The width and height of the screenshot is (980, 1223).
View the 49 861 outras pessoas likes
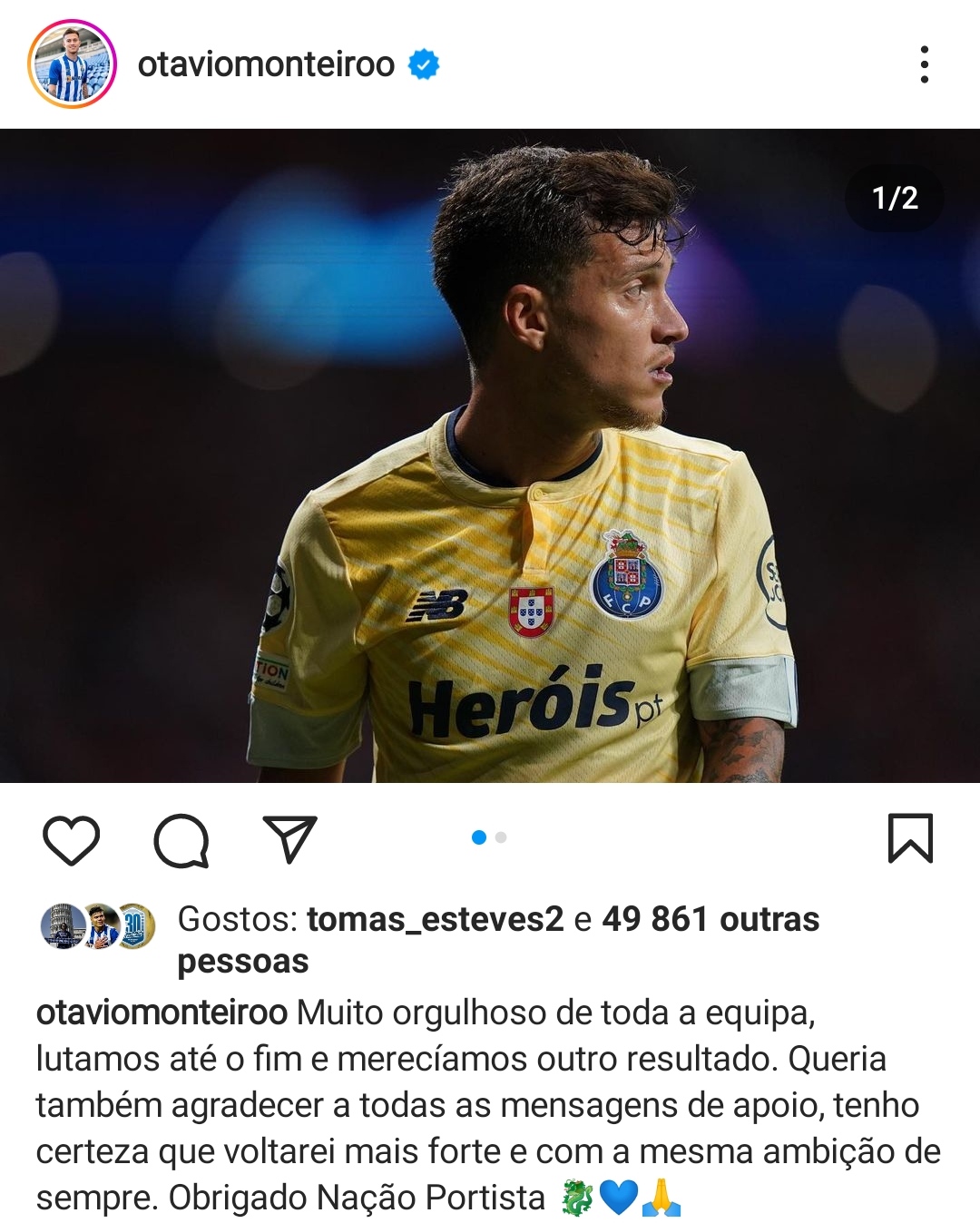pos(498,940)
